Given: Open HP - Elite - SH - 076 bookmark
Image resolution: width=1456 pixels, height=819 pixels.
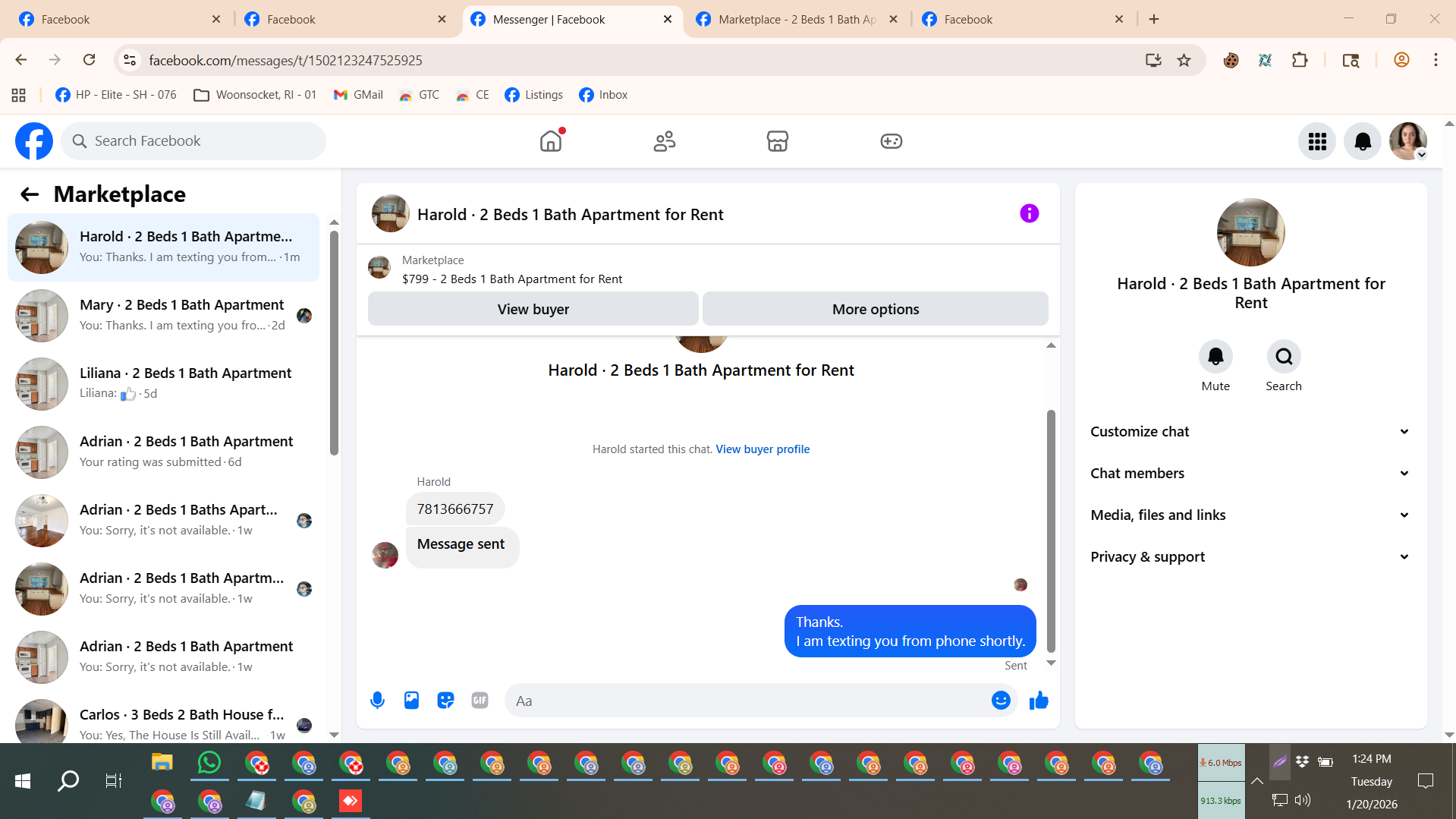Looking at the screenshot, I should click(x=116, y=95).
